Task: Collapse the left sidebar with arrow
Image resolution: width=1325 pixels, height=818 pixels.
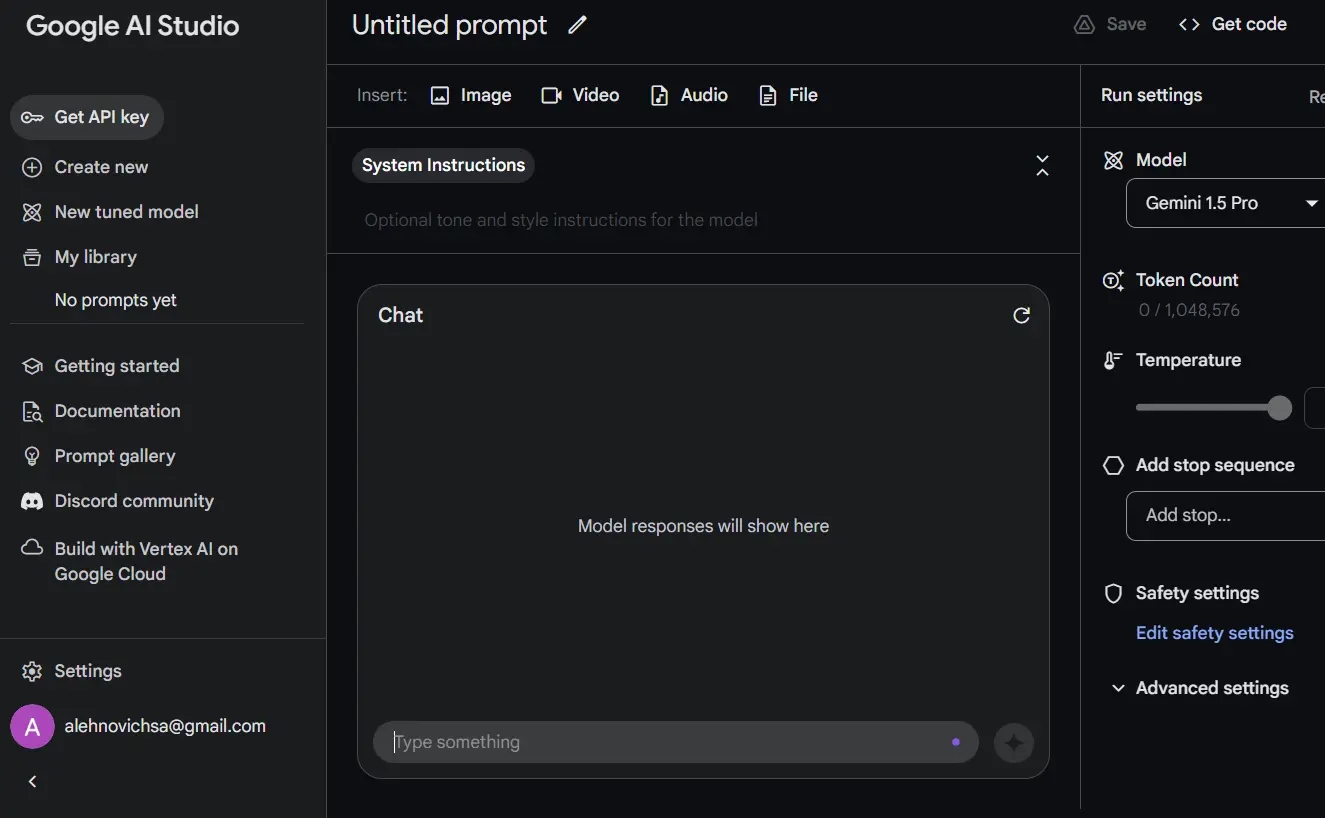Action: click(x=32, y=782)
